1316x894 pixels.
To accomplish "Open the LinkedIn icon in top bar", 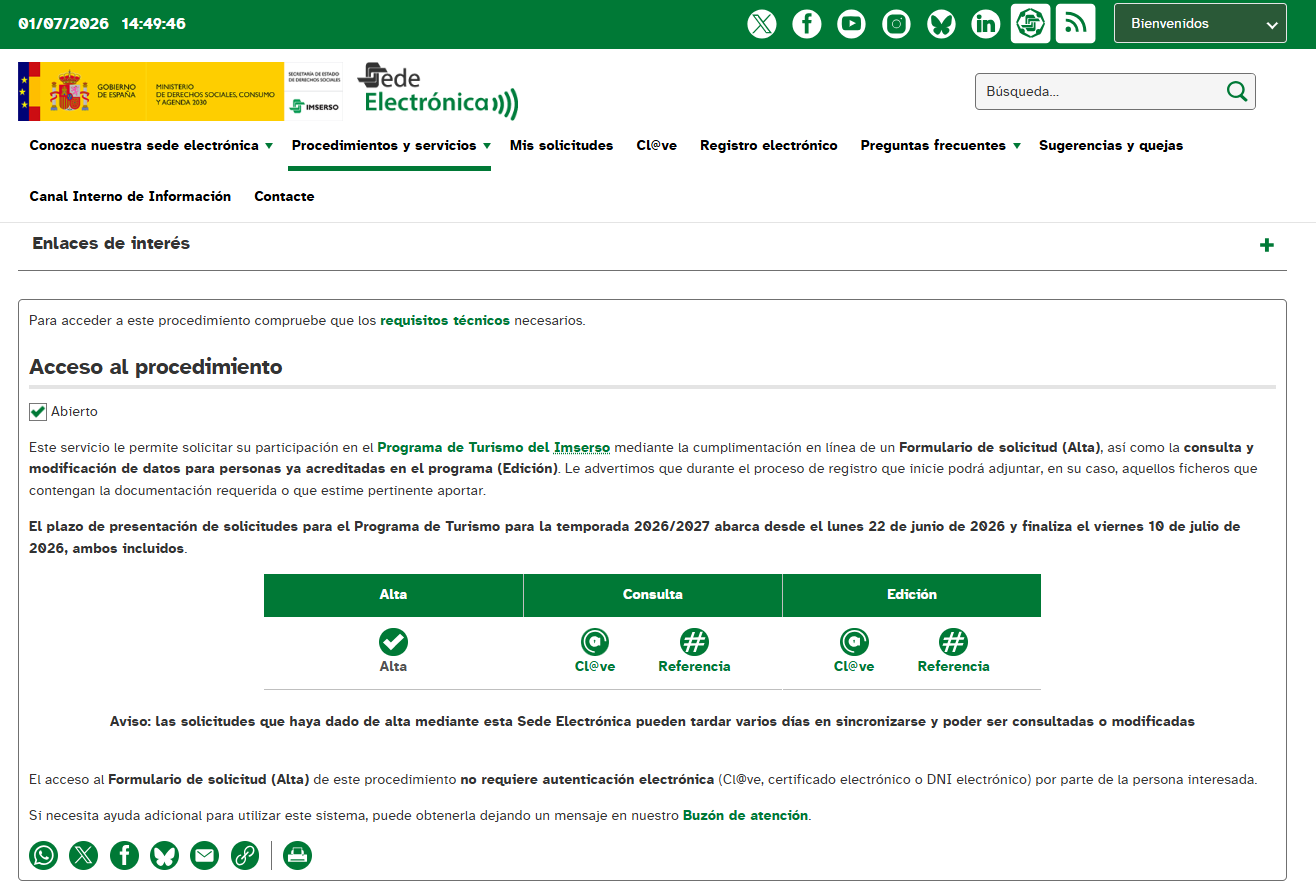I will (x=986, y=24).
